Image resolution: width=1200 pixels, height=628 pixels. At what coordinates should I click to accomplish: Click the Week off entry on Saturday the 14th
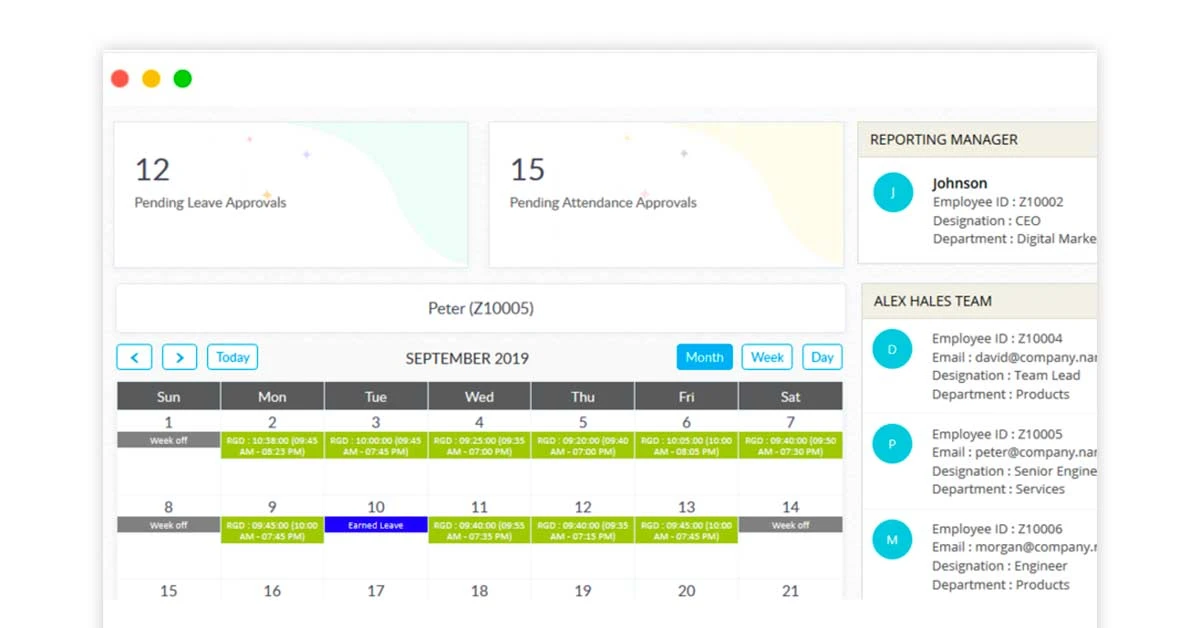(x=790, y=525)
